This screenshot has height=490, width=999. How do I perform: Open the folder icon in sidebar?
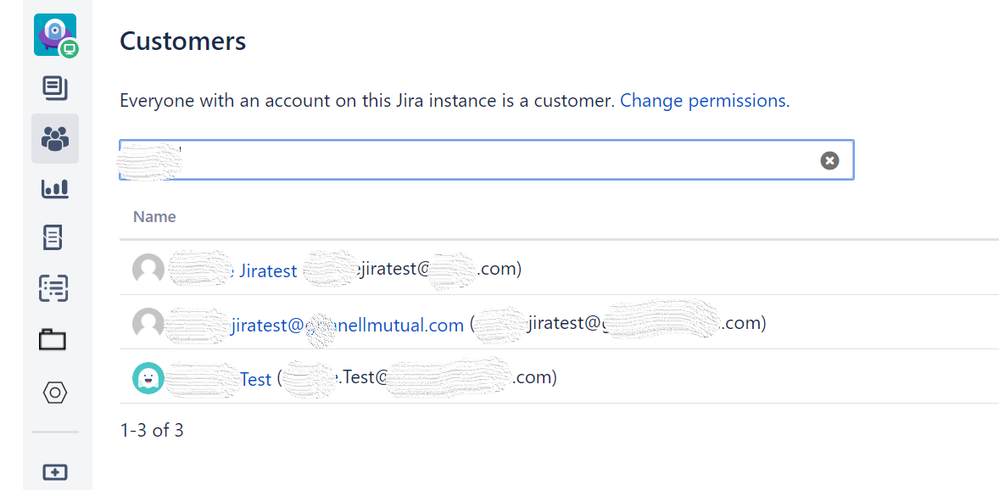tap(53, 340)
